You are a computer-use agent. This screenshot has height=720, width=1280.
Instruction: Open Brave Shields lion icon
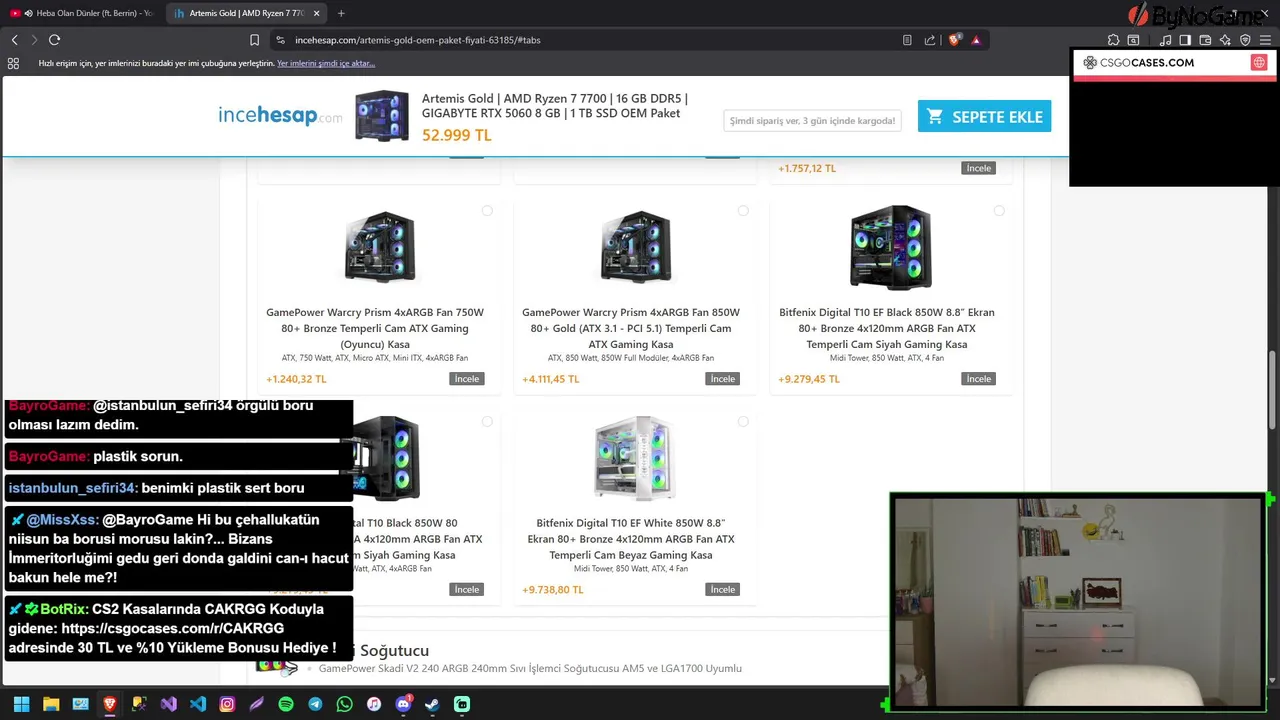[x=954, y=40]
